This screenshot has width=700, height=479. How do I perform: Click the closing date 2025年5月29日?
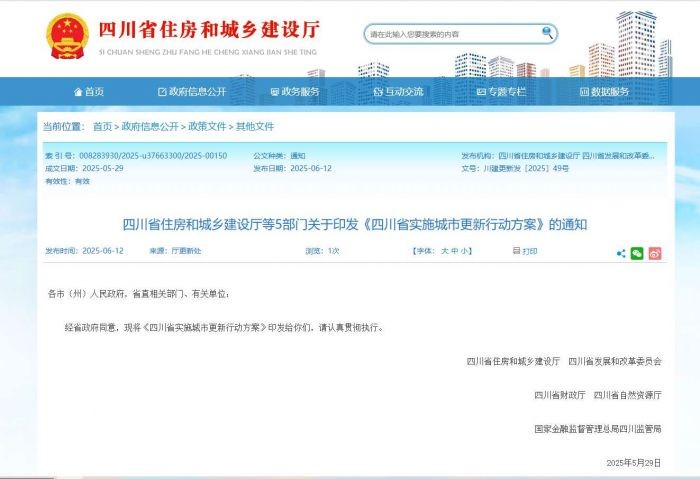[633, 463]
